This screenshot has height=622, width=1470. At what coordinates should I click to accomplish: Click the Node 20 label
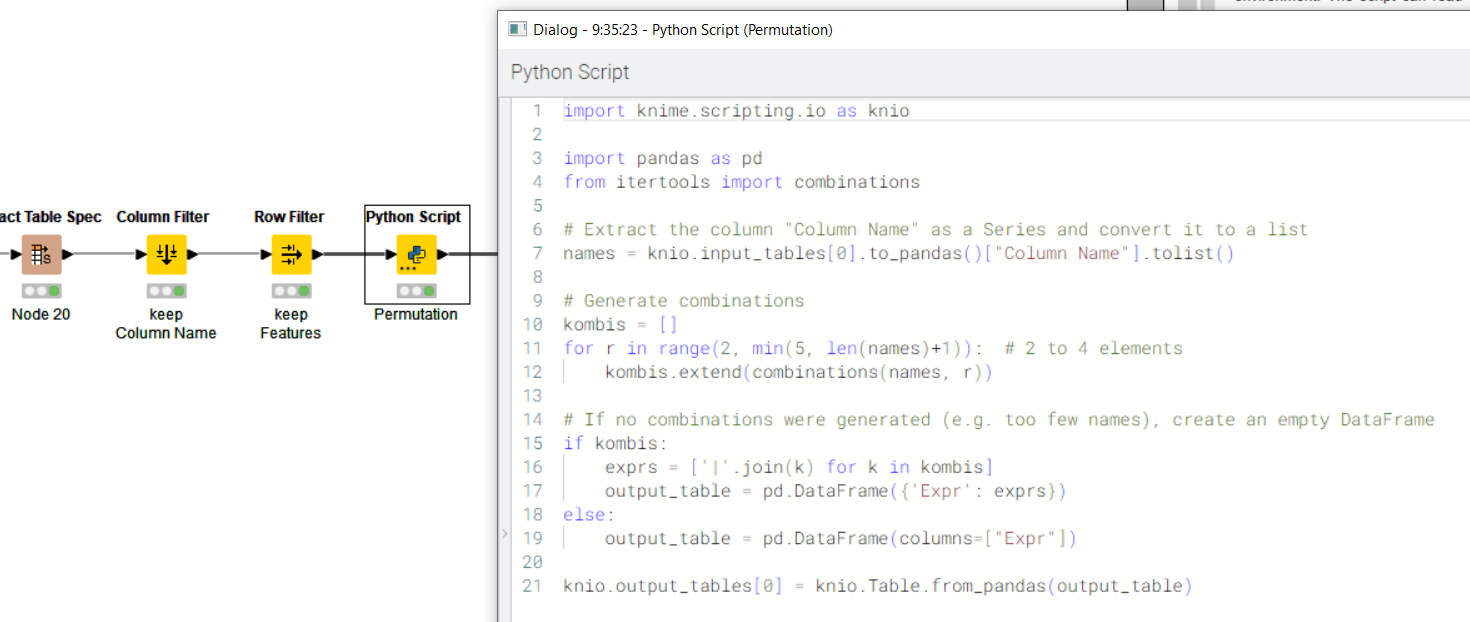point(40,313)
